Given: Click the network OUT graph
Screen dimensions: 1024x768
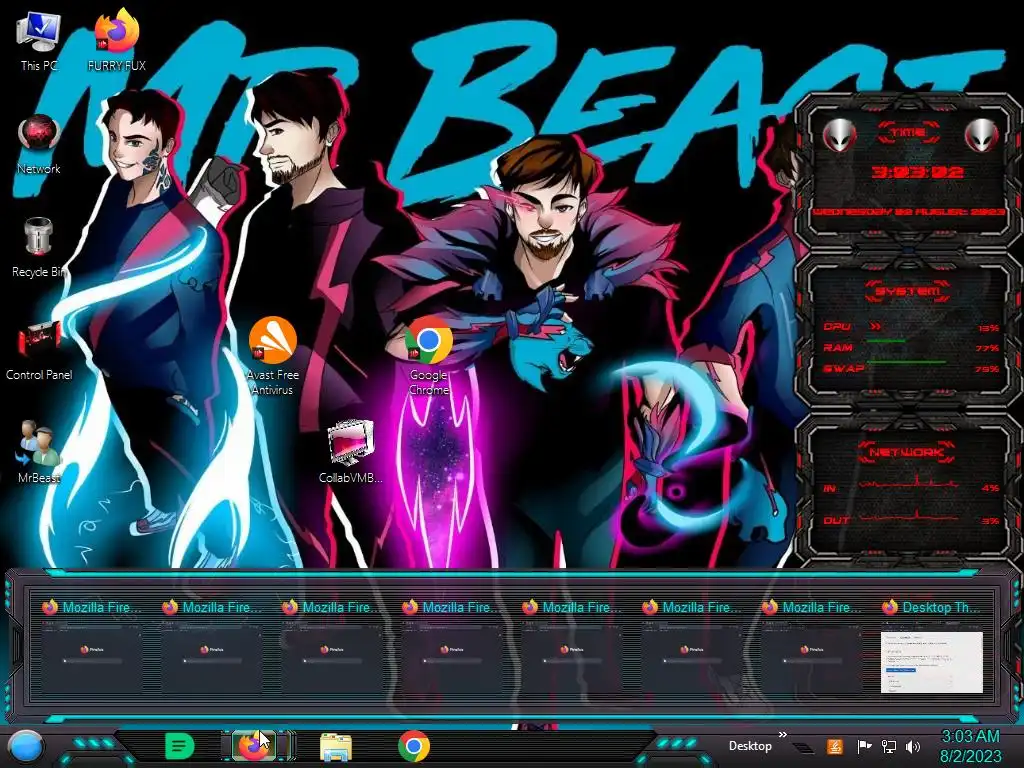Looking at the screenshot, I should [908, 516].
